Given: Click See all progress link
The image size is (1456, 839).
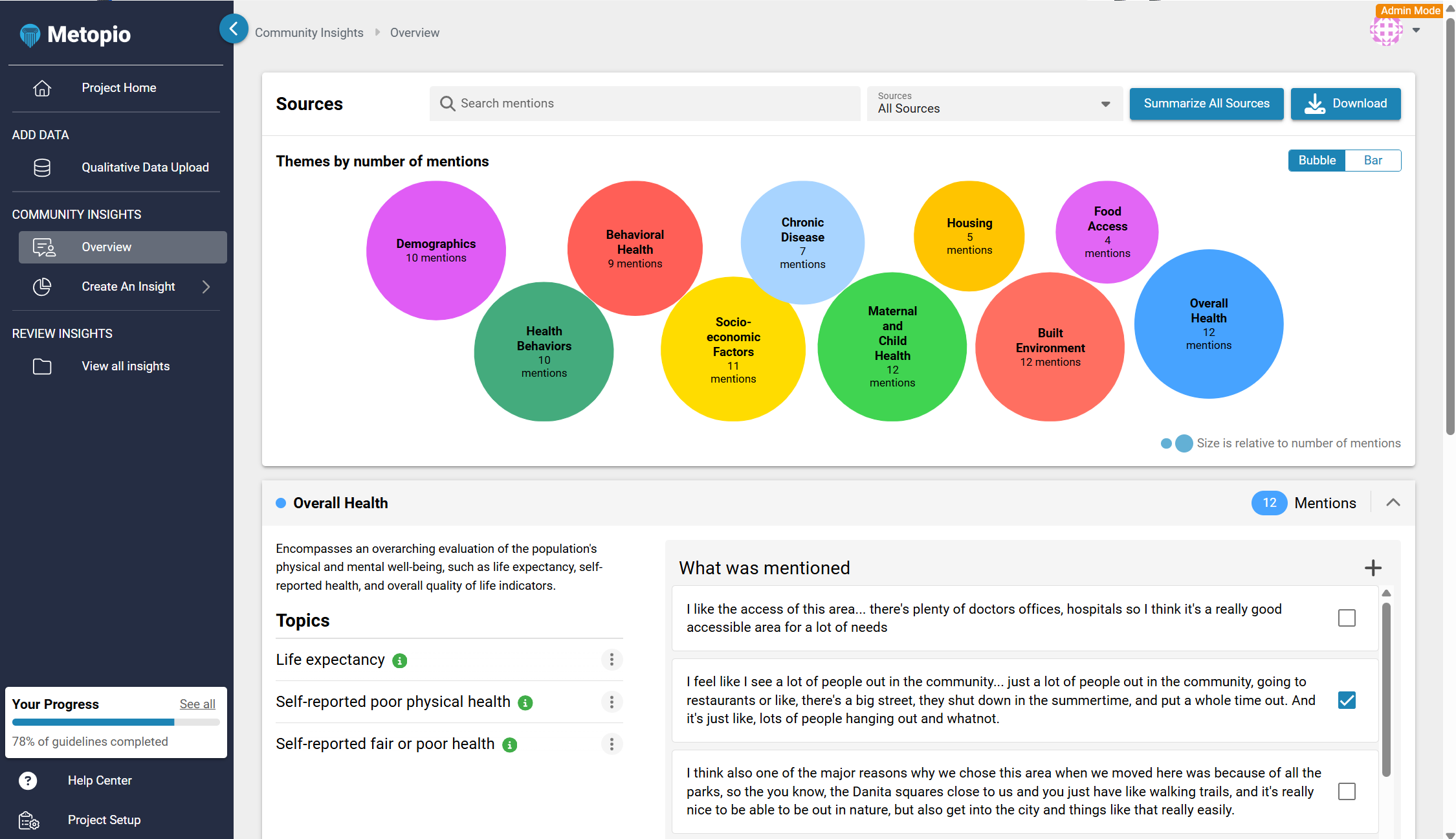Looking at the screenshot, I should (197, 704).
